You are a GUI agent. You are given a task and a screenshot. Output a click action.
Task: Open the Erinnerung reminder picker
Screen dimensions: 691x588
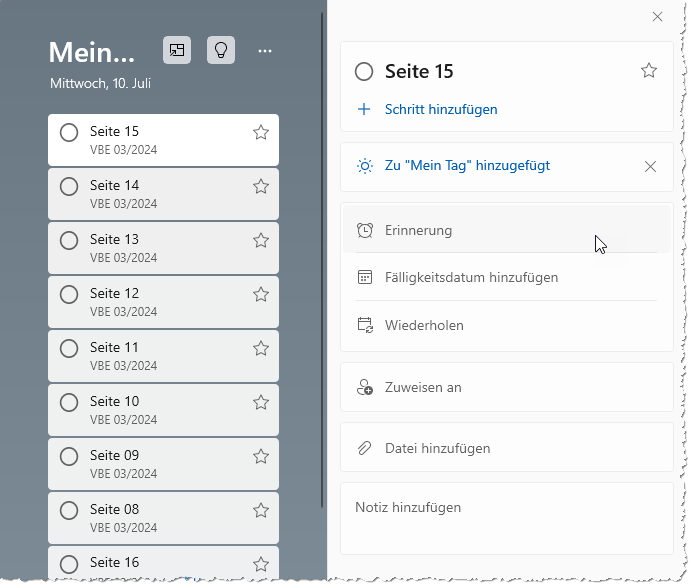(418, 230)
